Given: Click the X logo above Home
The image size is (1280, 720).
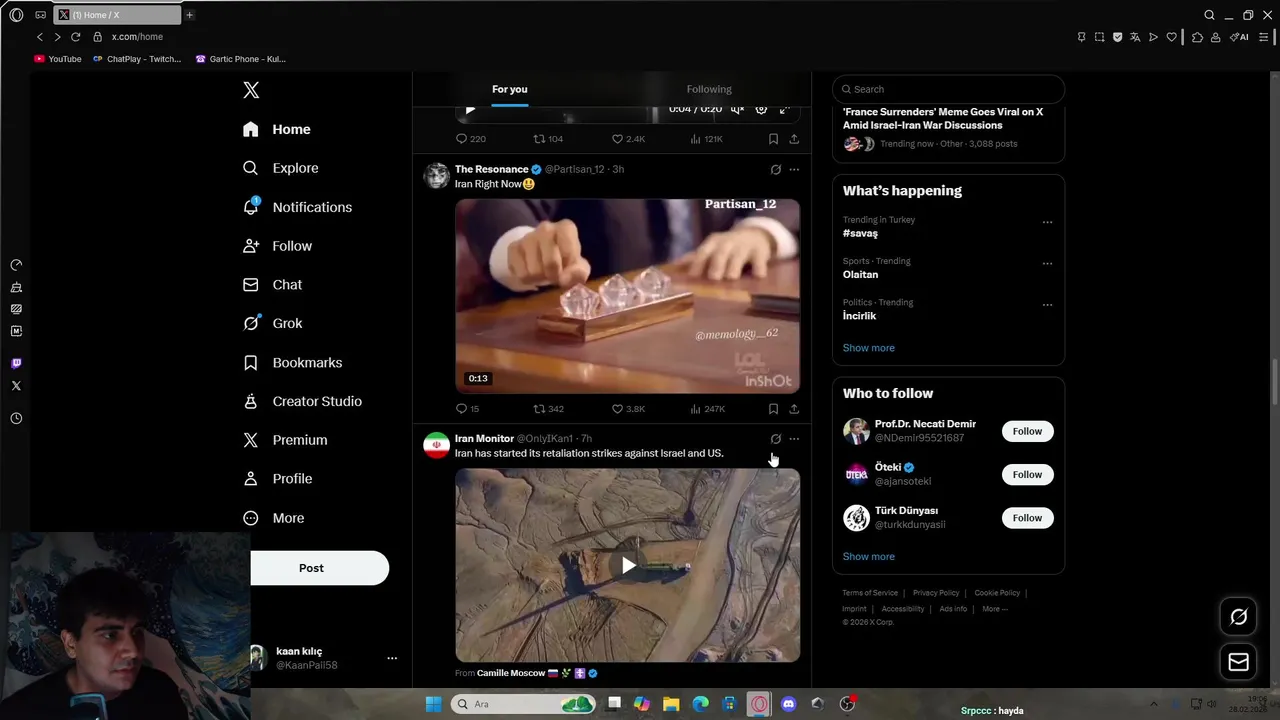Looking at the screenshot, I should (251, 90).
